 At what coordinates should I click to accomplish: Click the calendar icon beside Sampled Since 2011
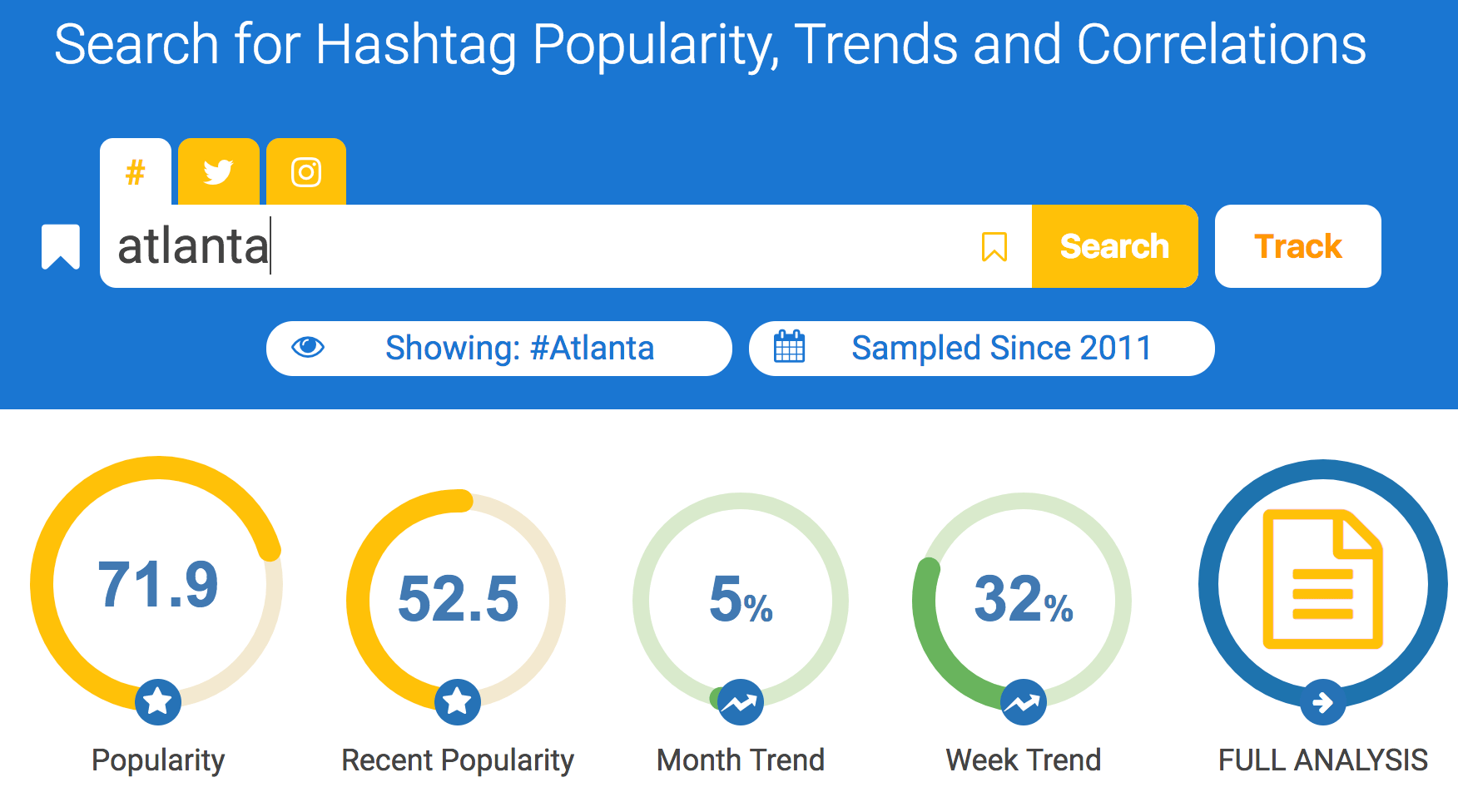click(789, 347)
